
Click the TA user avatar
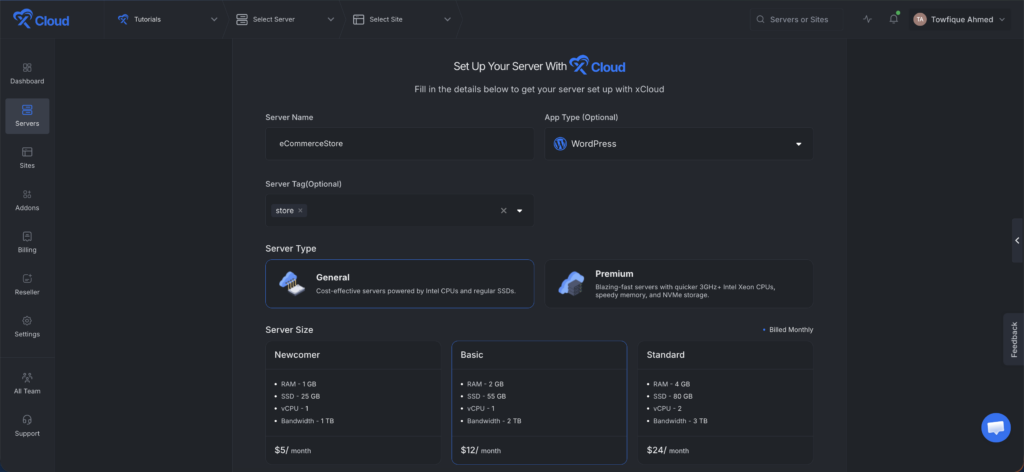pos(920,20)
